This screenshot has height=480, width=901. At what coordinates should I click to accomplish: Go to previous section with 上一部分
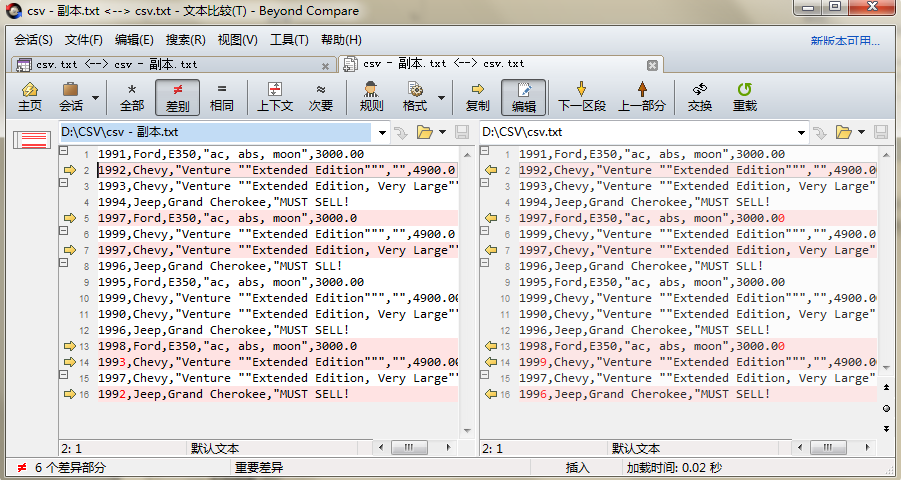[x=641, y=96]
